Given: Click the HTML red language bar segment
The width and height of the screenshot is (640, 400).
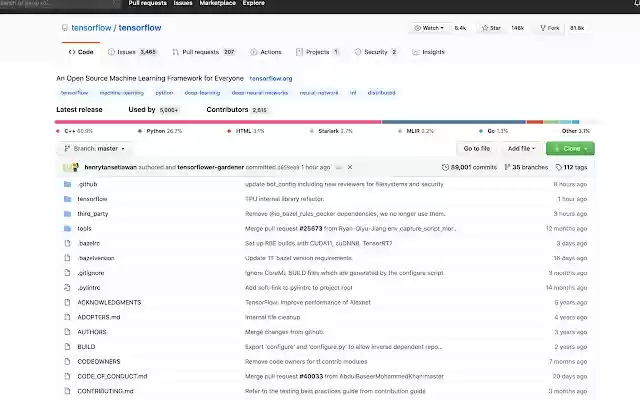Looking at the screenshot, I should [x=535, y=122].
